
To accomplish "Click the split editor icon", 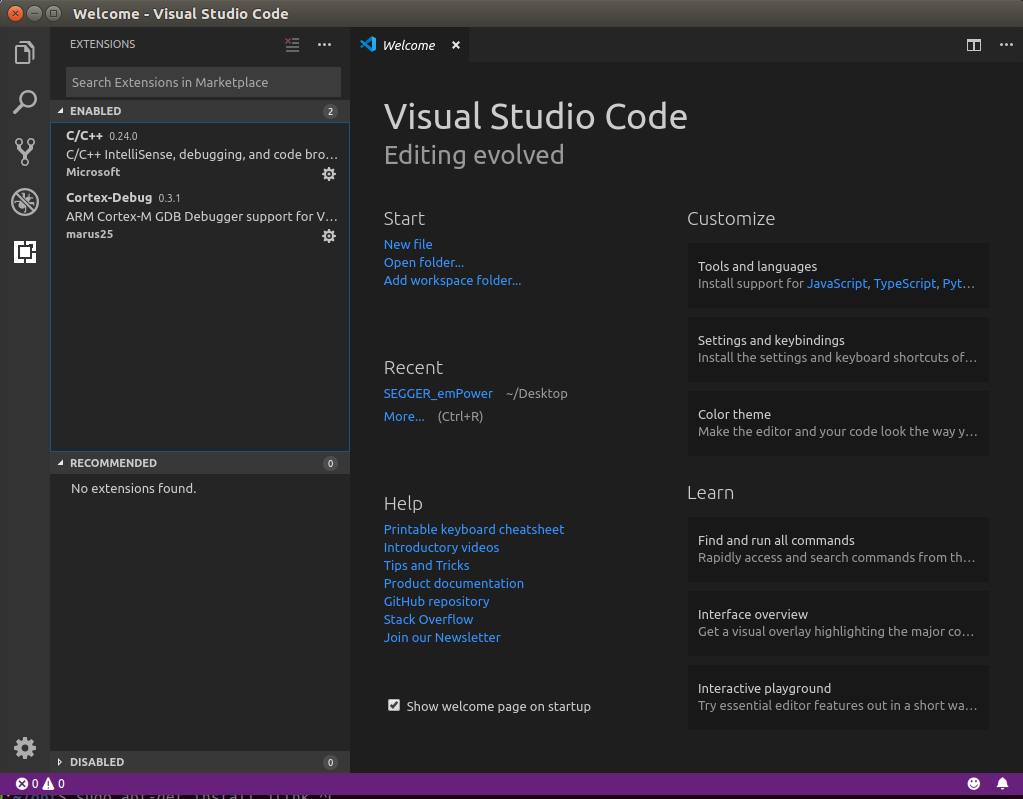I will point(973,45).
